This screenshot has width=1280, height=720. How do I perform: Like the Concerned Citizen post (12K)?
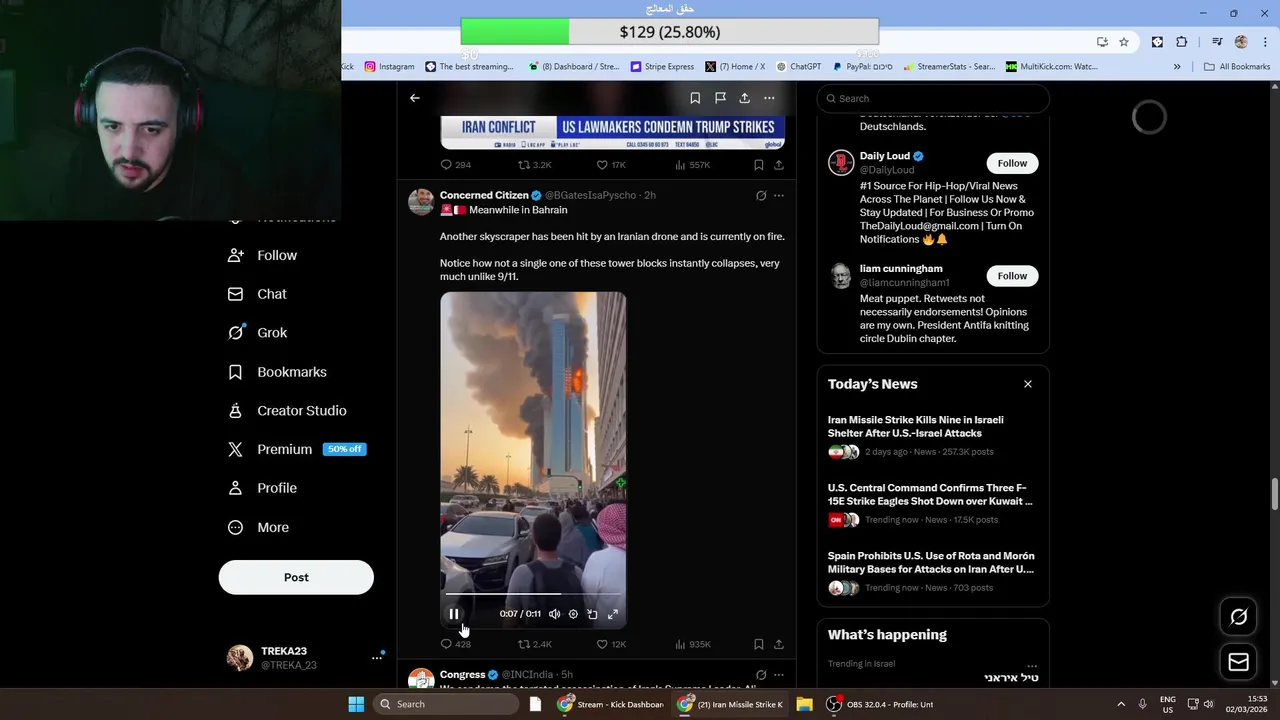tap(611, 644)
